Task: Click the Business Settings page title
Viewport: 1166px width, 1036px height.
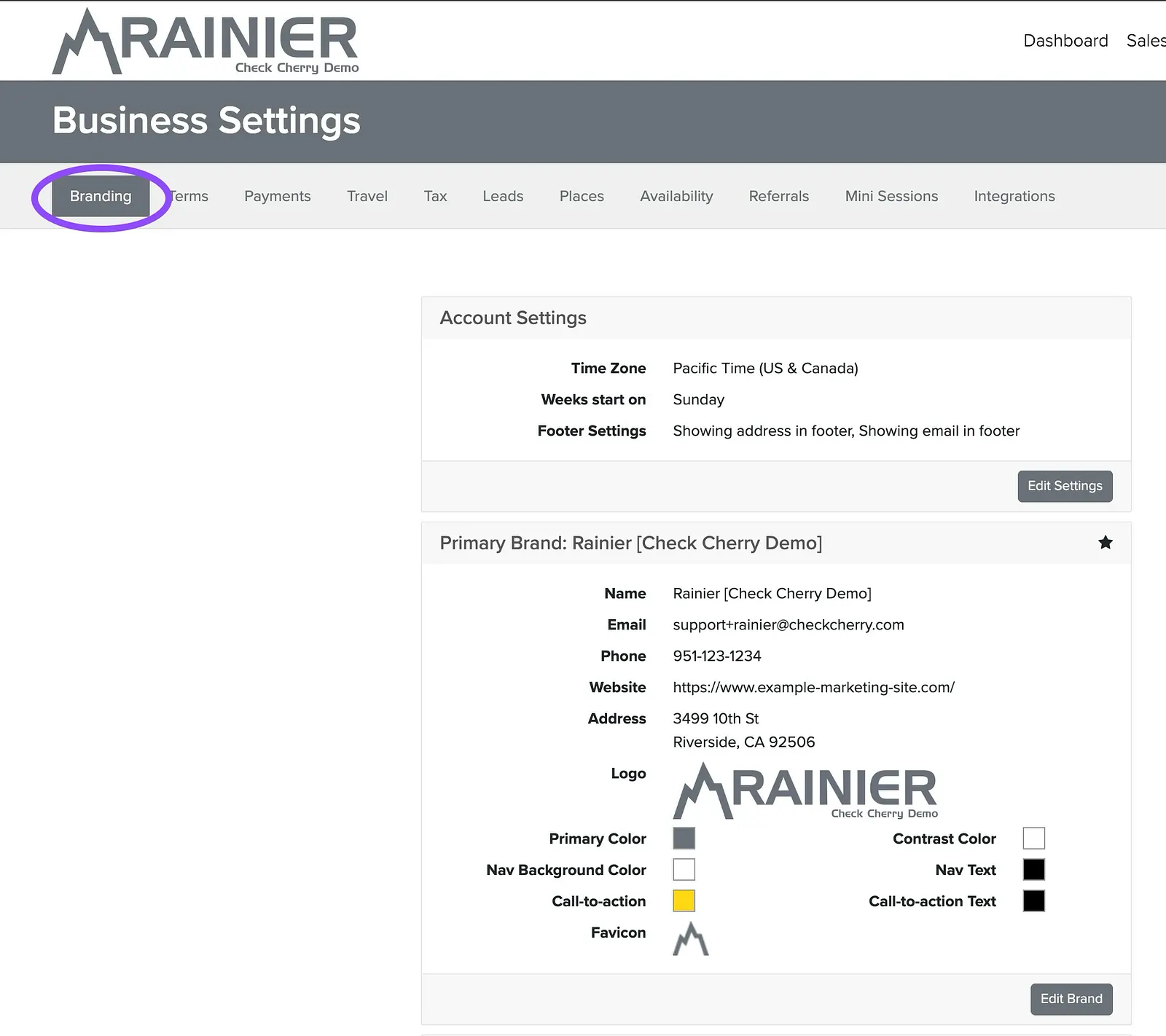Action: (x=206, y=121)
